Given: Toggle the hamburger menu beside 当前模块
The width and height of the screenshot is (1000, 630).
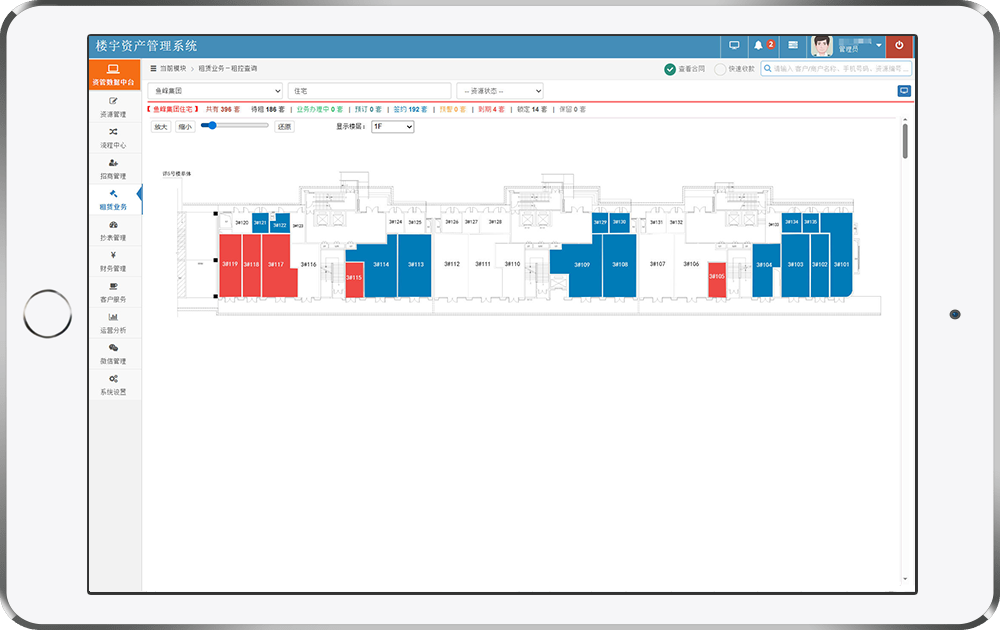Looking at the screenshot, I should point(153,68).
